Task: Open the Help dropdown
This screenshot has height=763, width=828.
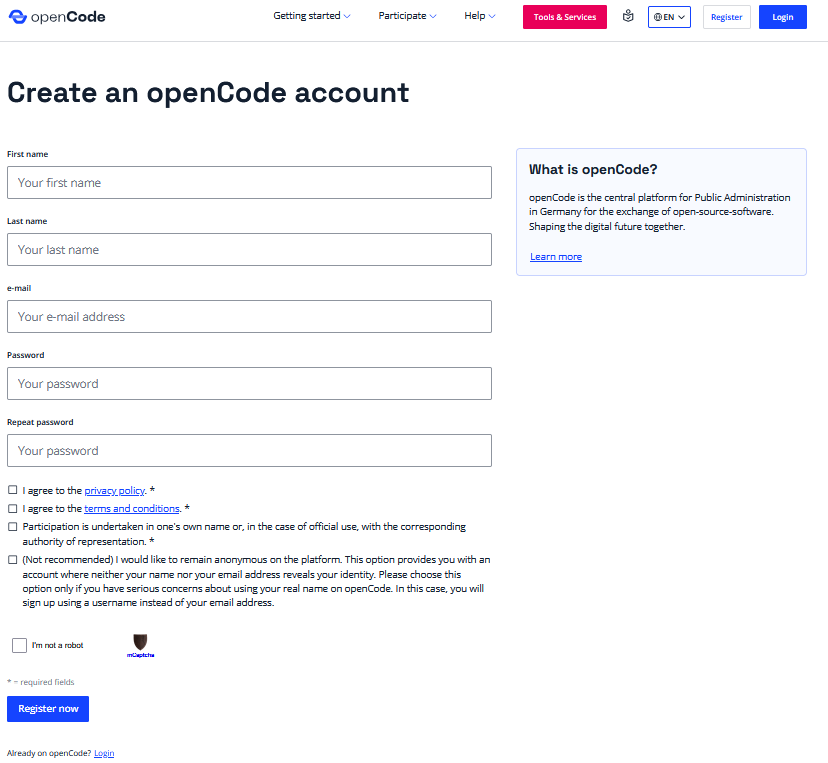Action: coord(479,16)
